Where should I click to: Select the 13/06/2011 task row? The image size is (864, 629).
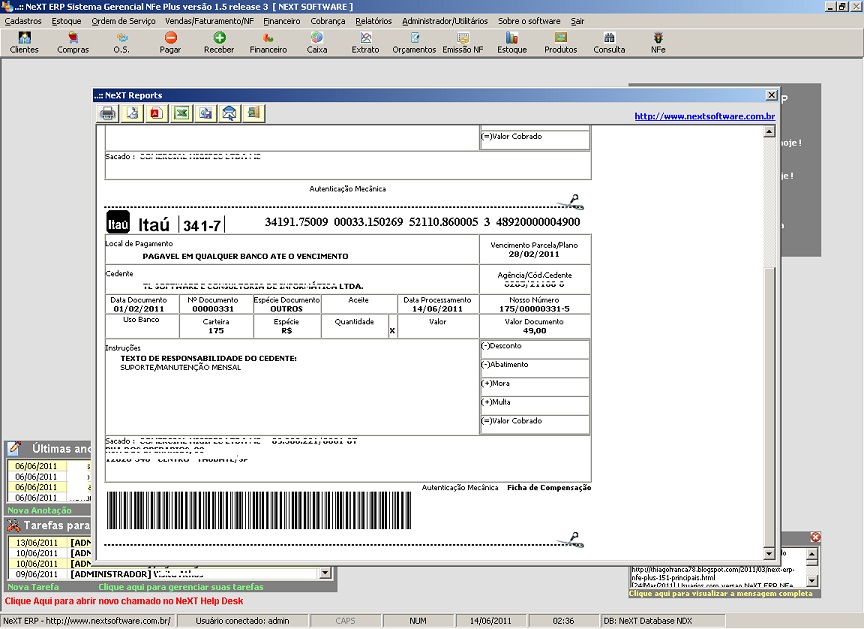coord(50,543)
